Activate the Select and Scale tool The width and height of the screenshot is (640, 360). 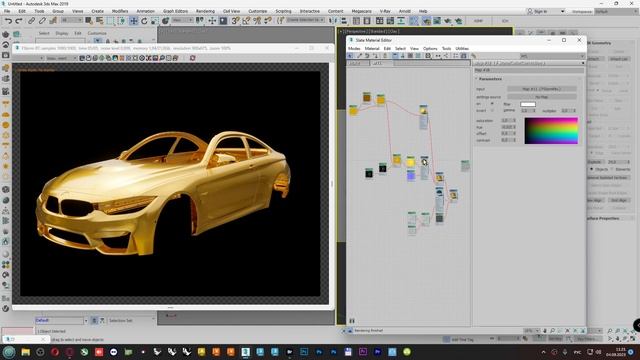coord(155,21)
